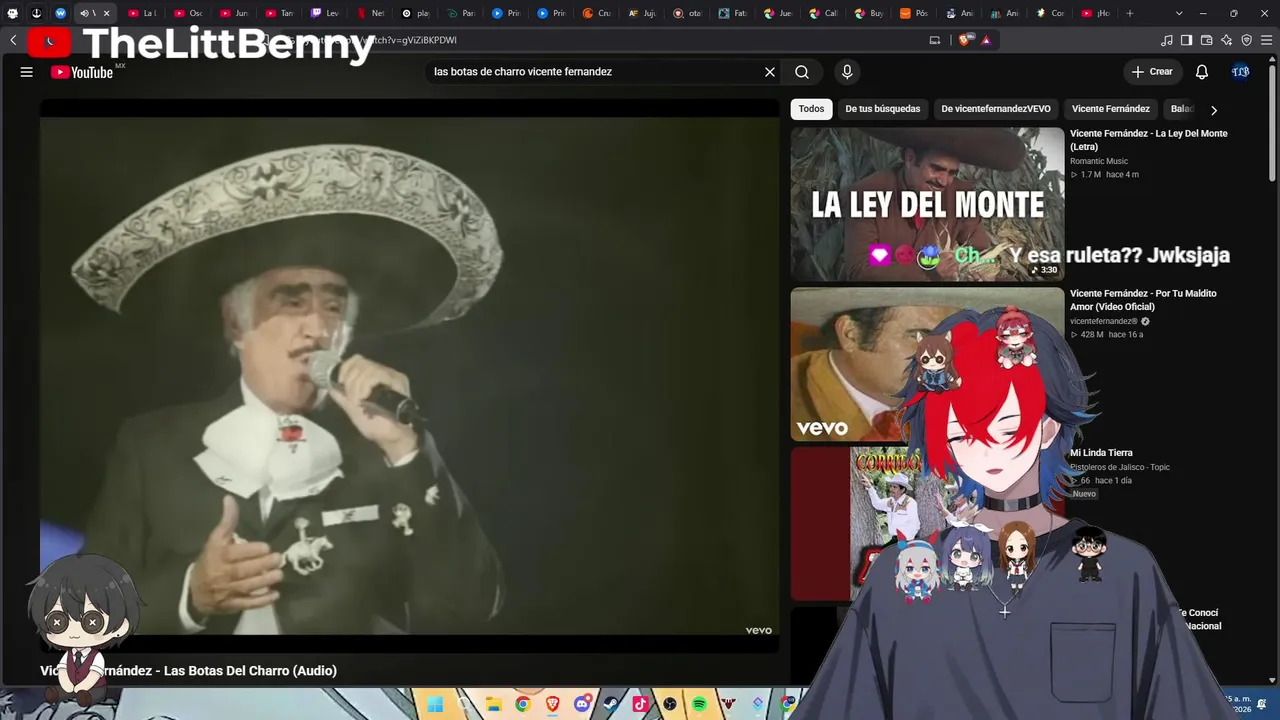
Task: Open the Brave VPN shield icon
Action: pyautogui.click(x=1247, y=40)
